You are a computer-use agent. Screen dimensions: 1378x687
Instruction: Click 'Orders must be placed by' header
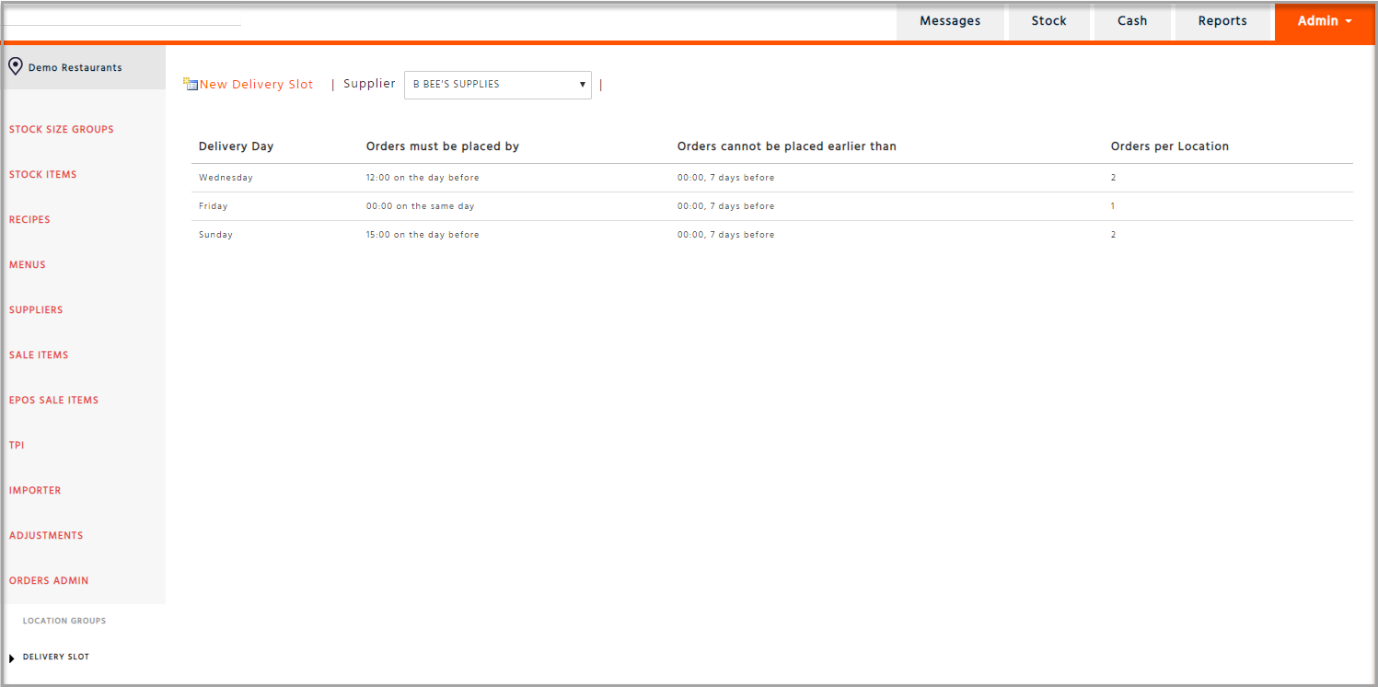[442, 146]
